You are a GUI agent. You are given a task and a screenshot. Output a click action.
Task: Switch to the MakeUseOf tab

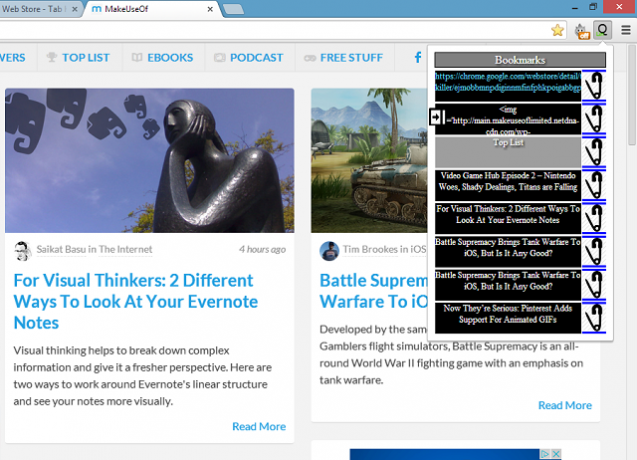(x=152, y=9)
